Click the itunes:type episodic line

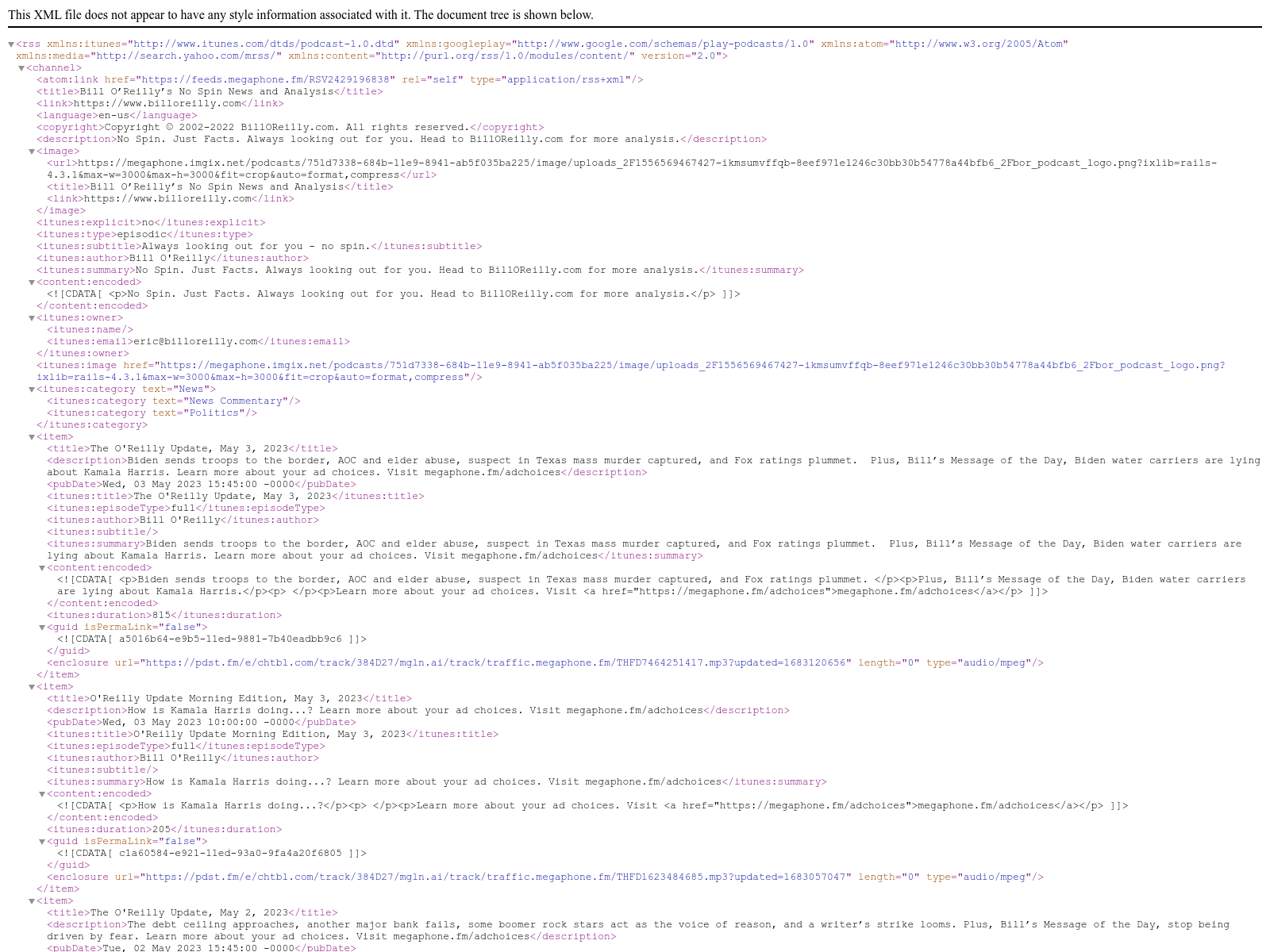(144, 234)
